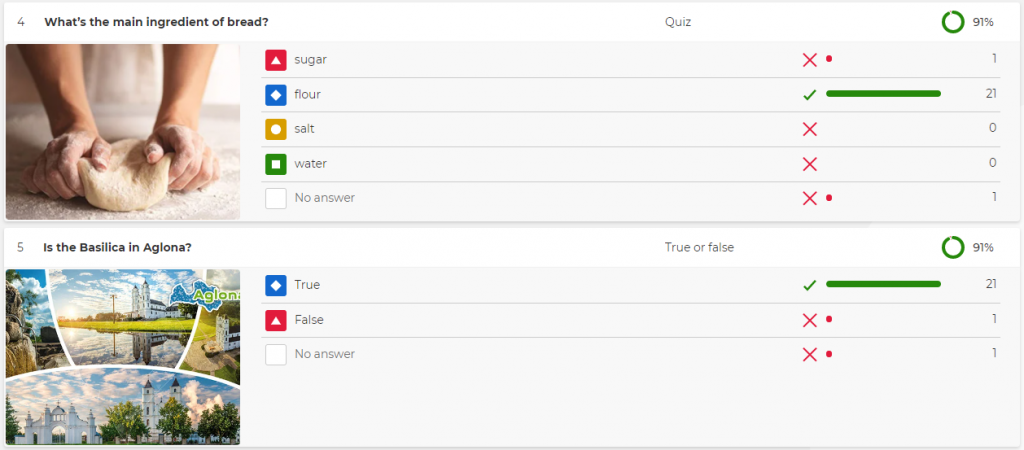Screen dimensions: 1024x450
Task: Open the Aglona Basilica collage image
Action: (123, 357)
